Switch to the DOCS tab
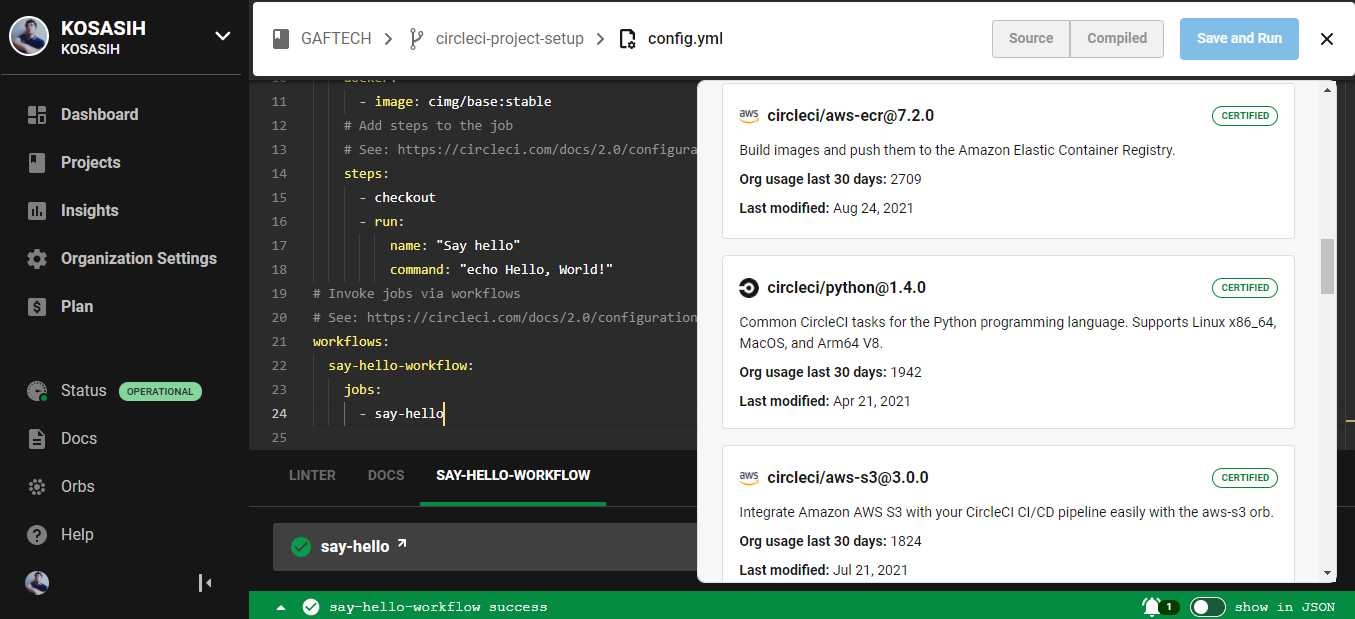 tap(386, 475)
